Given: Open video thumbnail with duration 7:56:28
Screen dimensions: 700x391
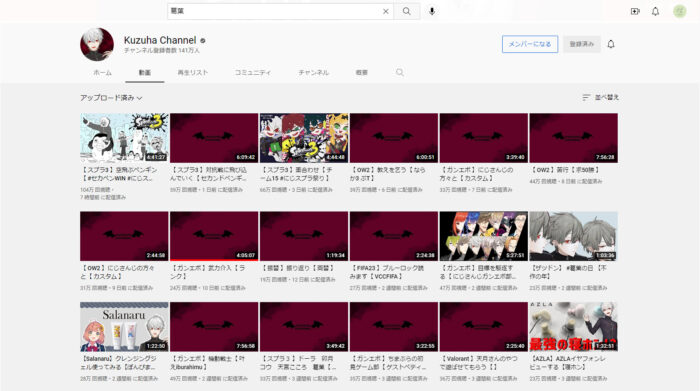Looking at the screenshot, I should (x=574, y=137).
